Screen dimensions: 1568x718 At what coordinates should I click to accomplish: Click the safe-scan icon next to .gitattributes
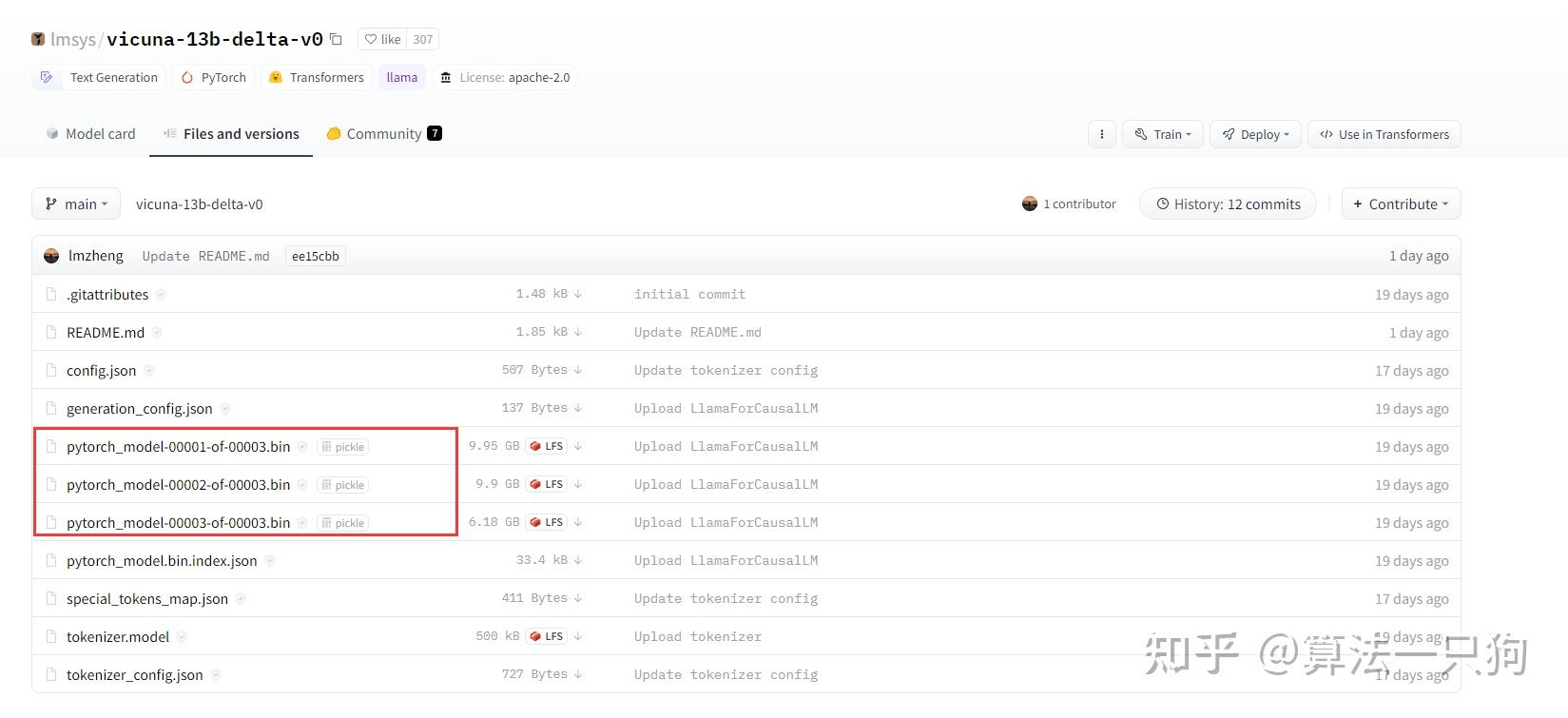click(x=161, y=295)
